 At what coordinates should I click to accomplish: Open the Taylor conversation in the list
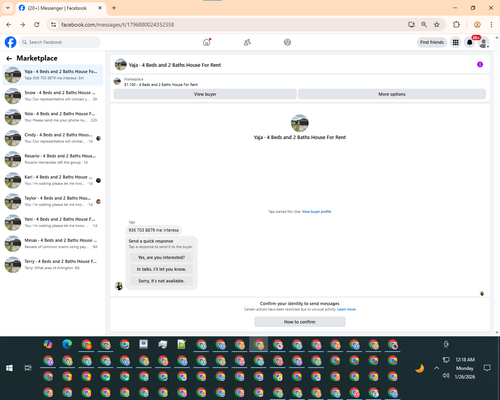[x=53, y=201]
